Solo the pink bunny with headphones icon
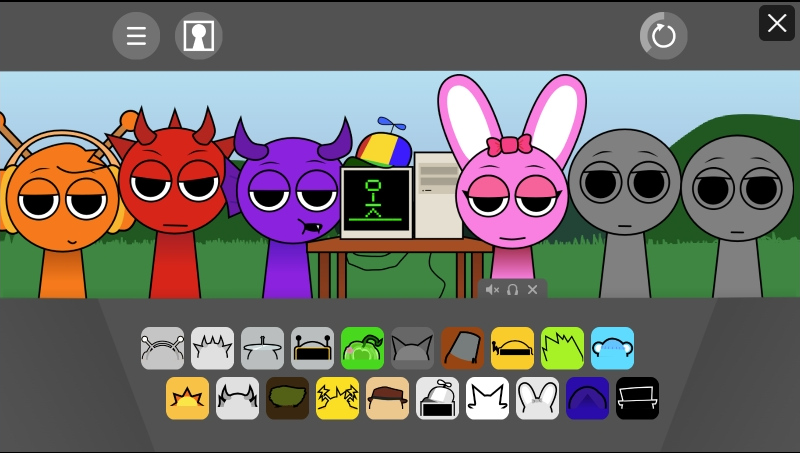The width and height of the screenshot is (800, 453). pos(512,290)
